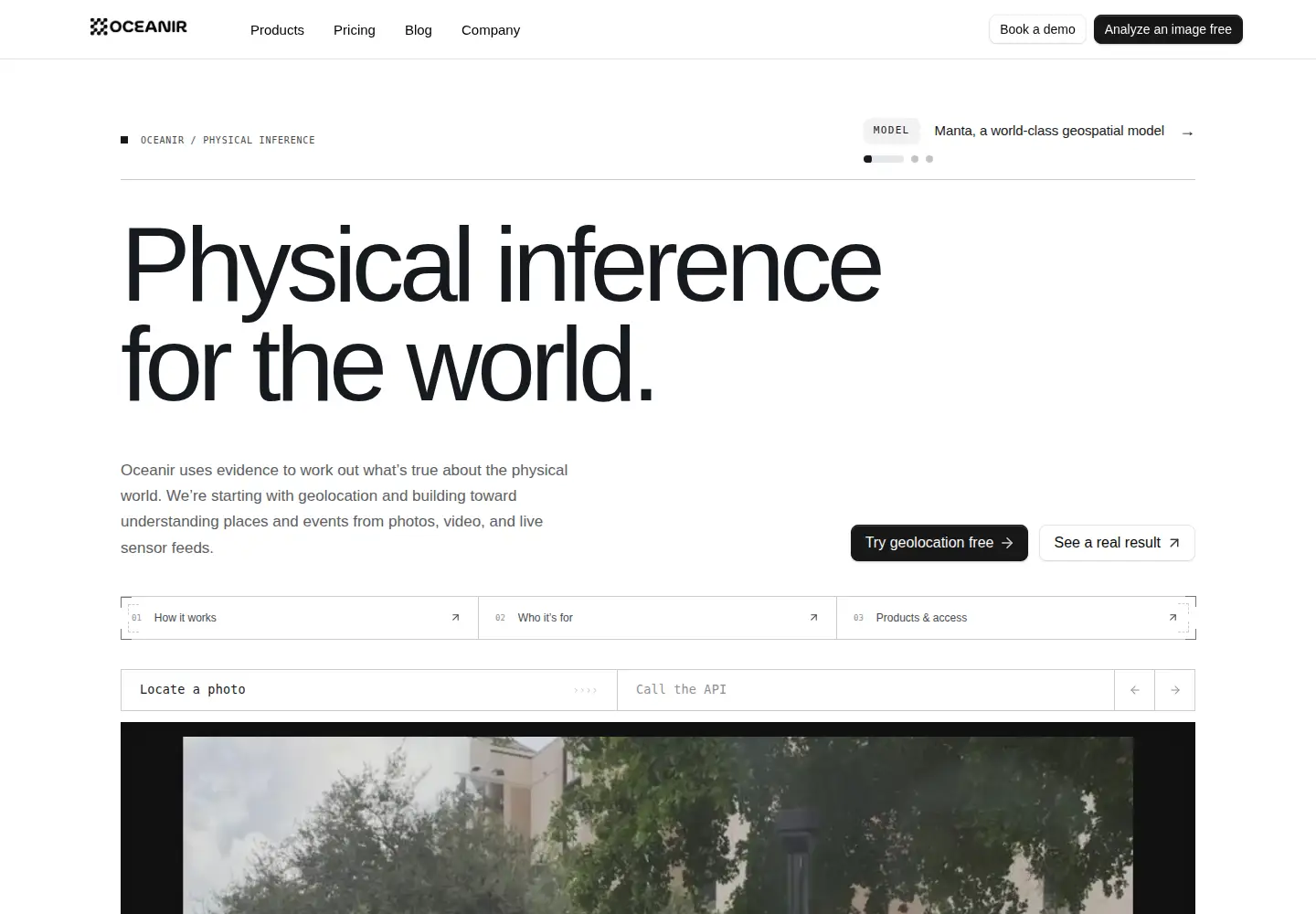Open the Products menu
The width and height of the screenshot is (1316, 914).
coord(277,30)
